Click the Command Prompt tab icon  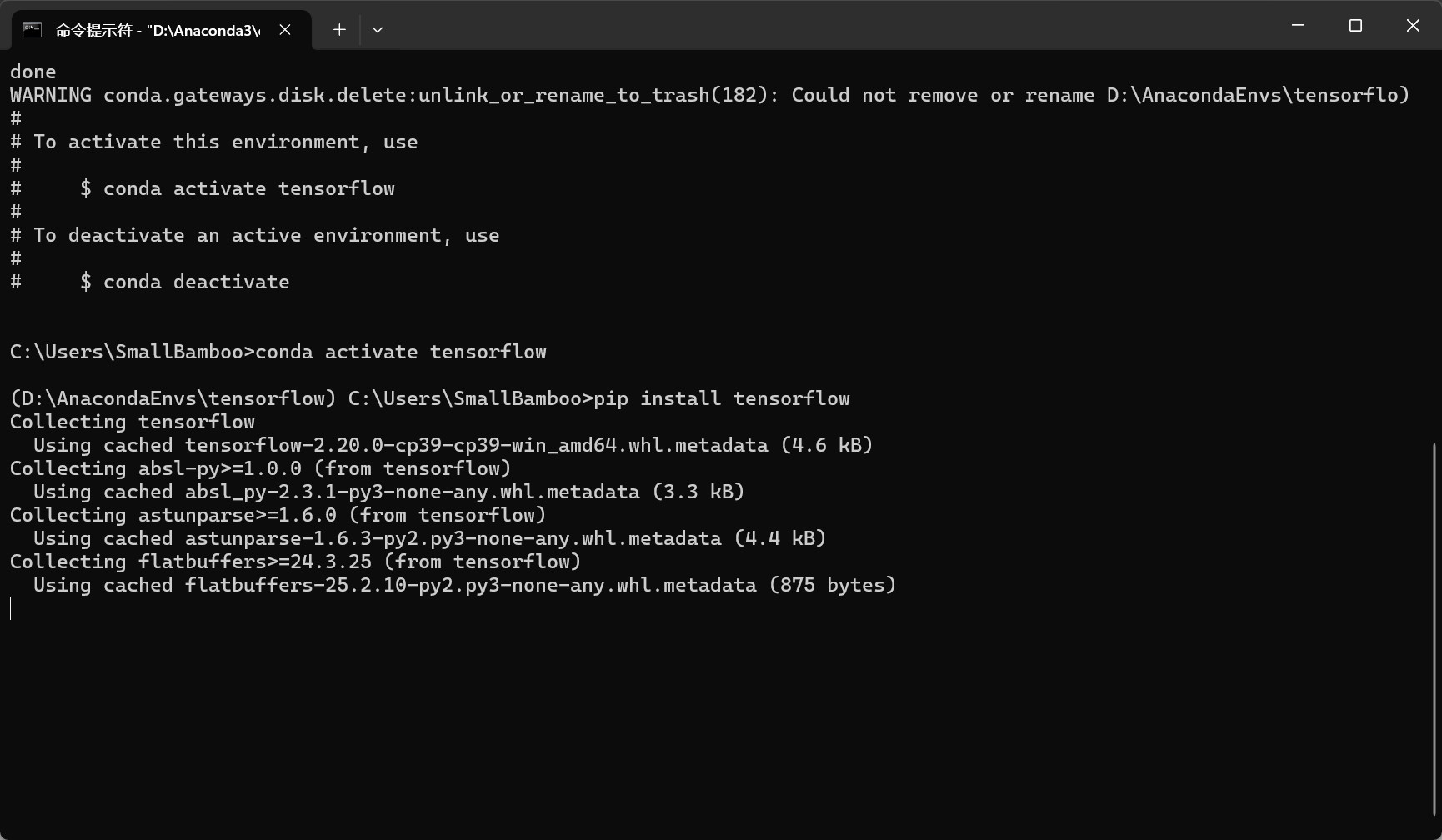coord(32,30)
